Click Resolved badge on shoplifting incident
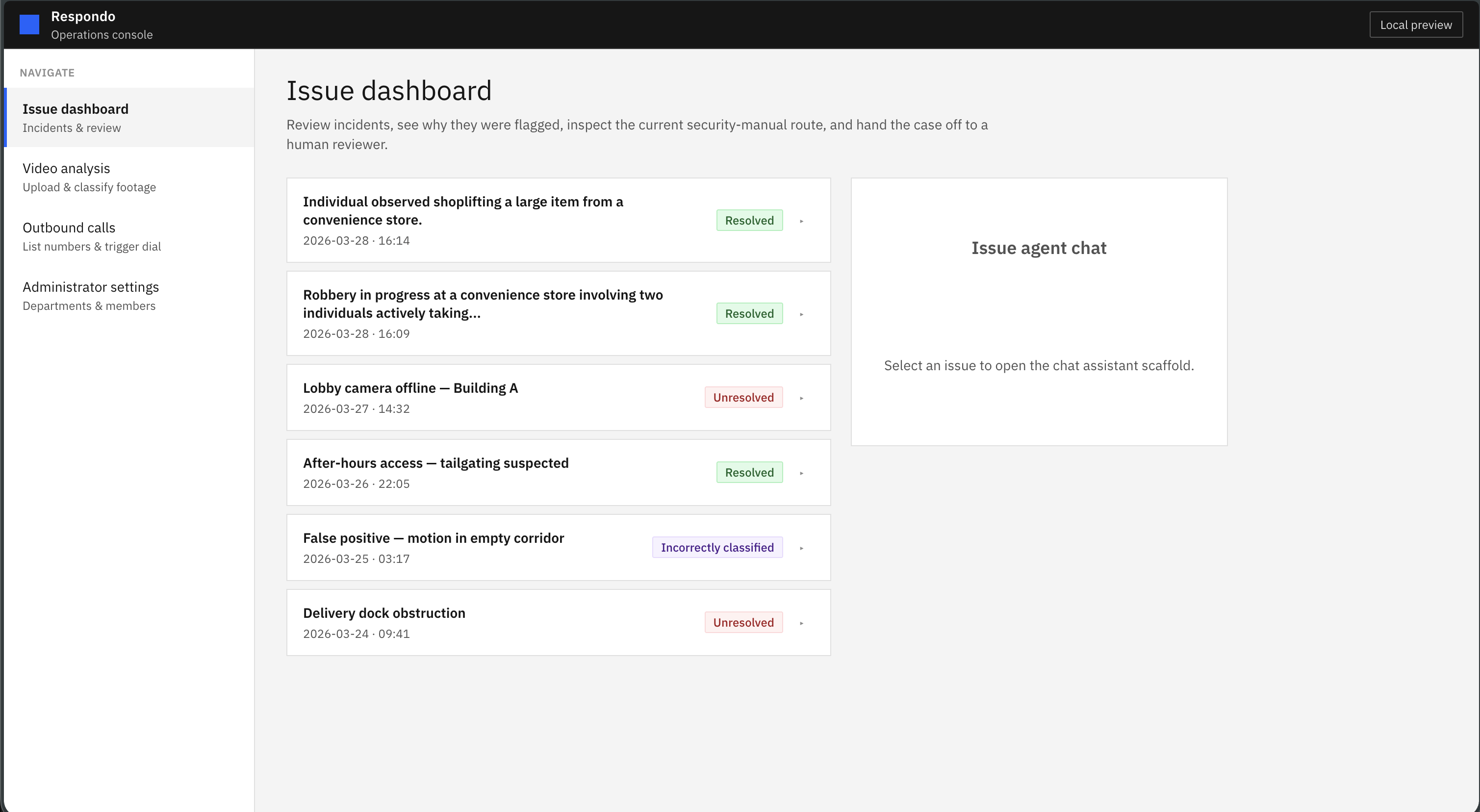Viewport: 1480px width, 812px height. pos(749,221)
